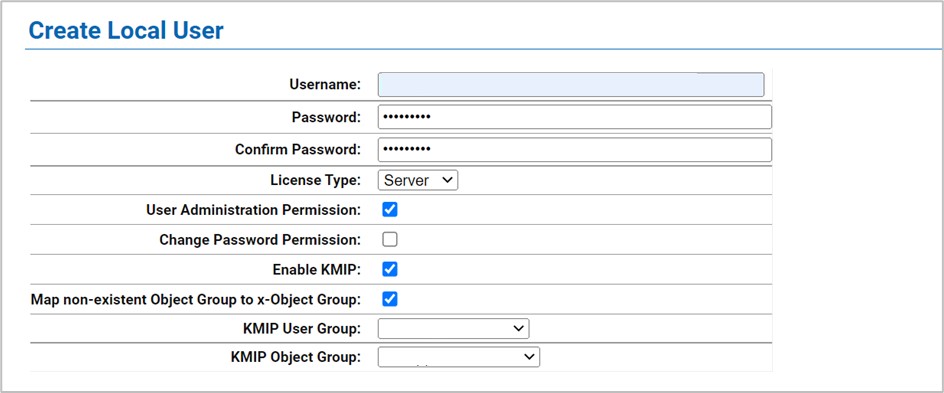Click the User Administration Permission label
Screen dimensions: 944x393
tap(253, 210)
